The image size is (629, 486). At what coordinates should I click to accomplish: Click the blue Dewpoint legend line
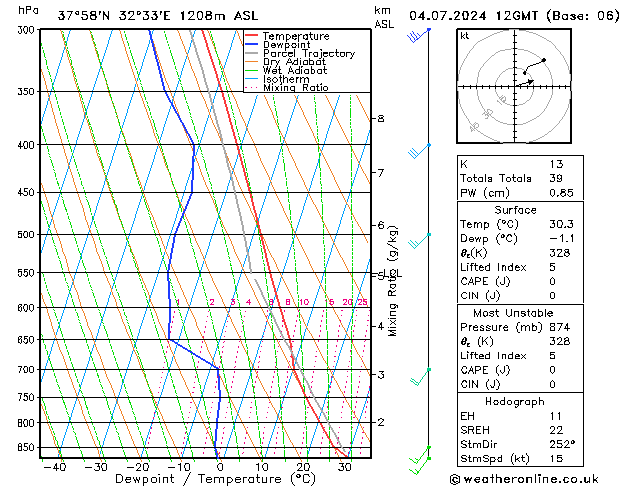point(252,45)
